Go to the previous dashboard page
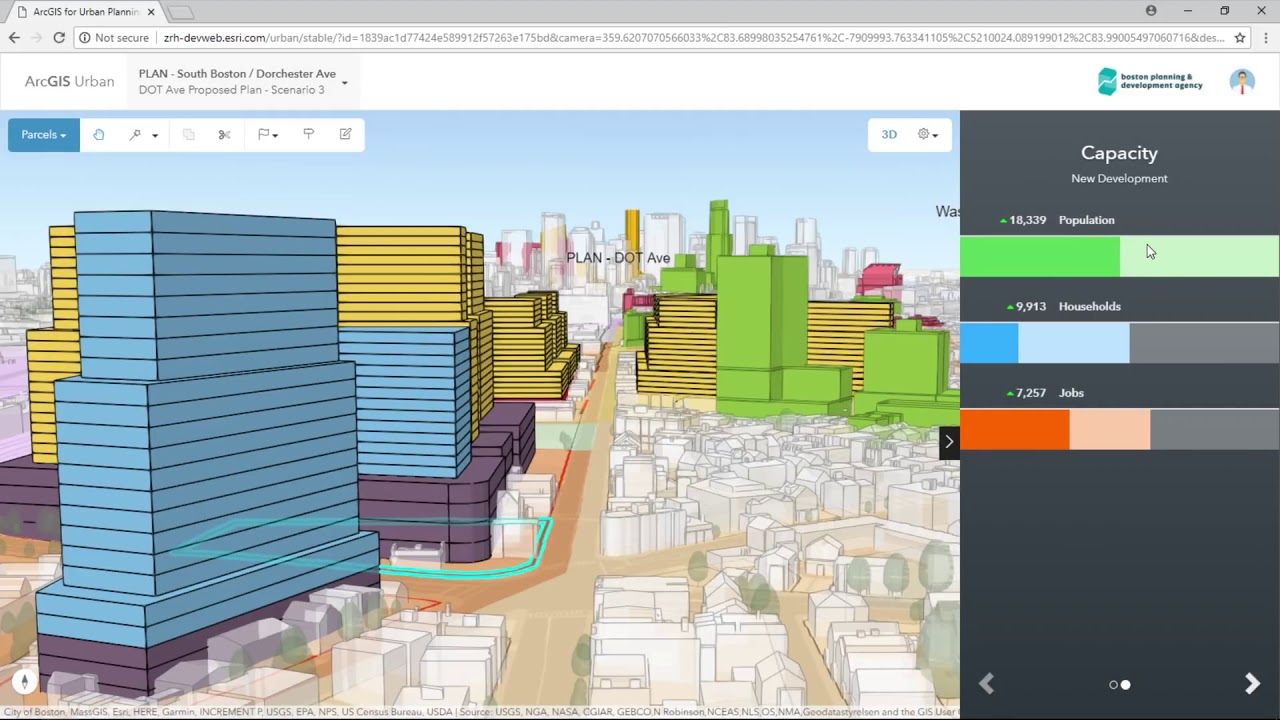This screenshot has height=720, width=1280. point(986,683)
